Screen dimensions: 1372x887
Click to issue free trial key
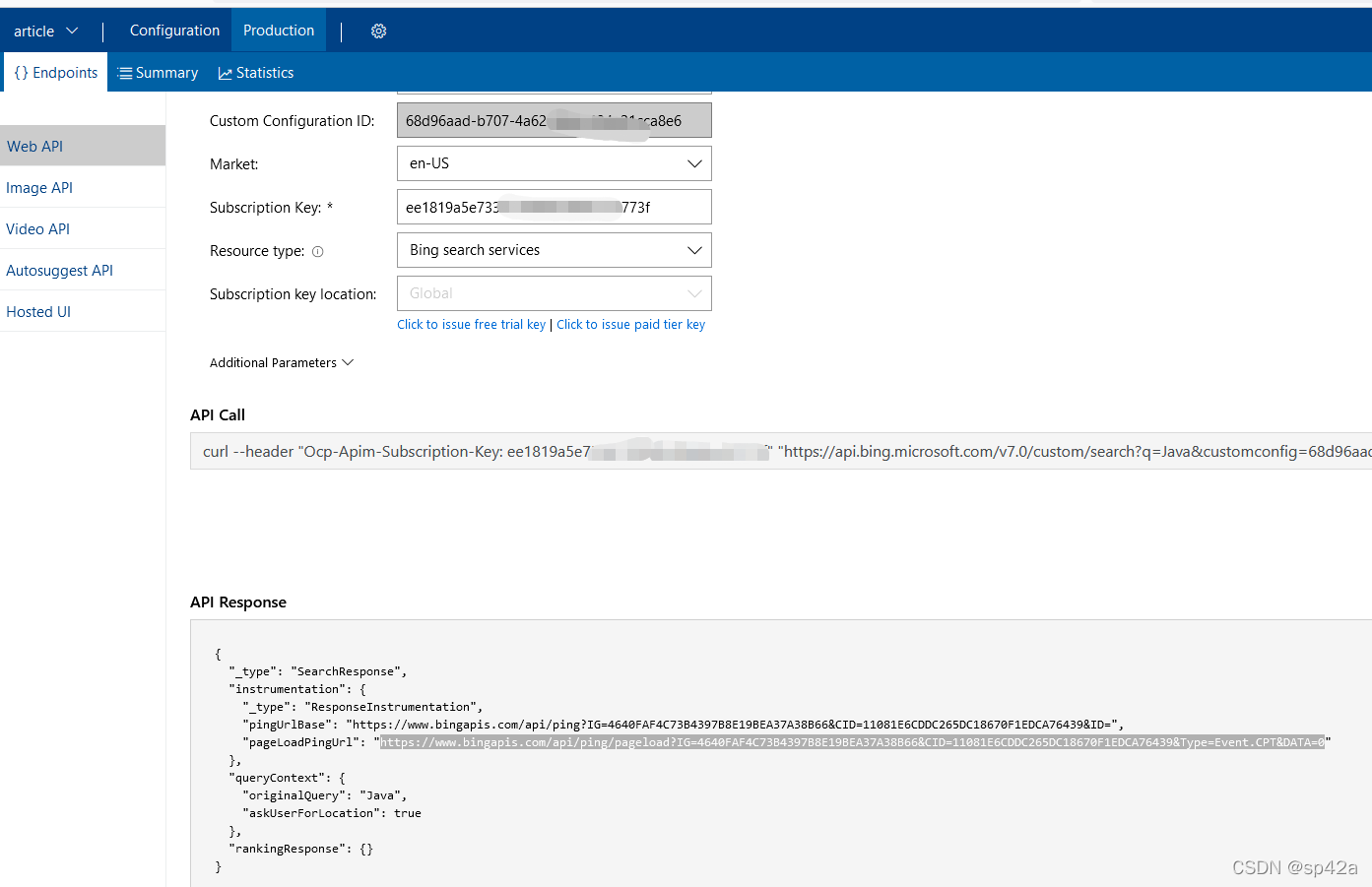point(471,325)
